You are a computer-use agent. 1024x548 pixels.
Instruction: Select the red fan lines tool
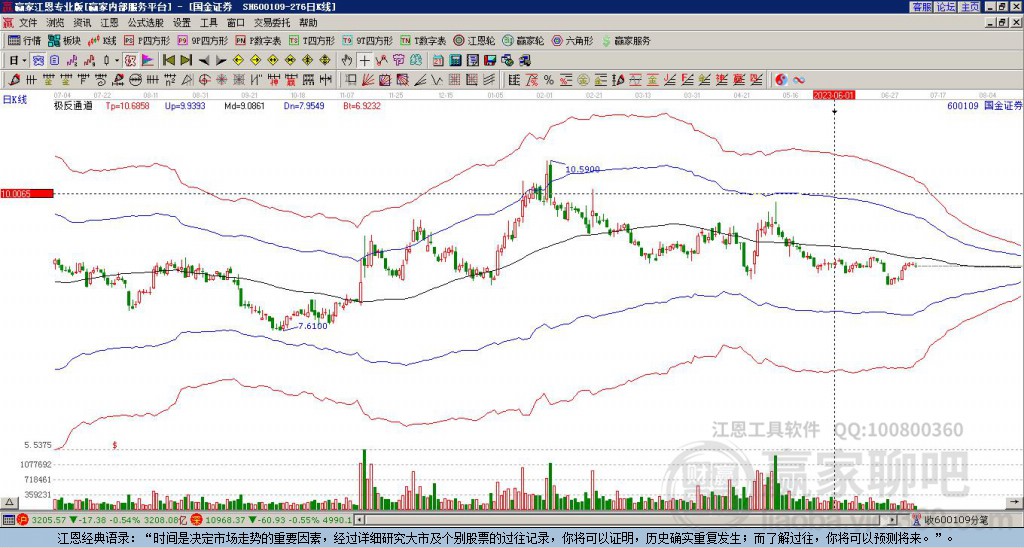click(368, 80)
